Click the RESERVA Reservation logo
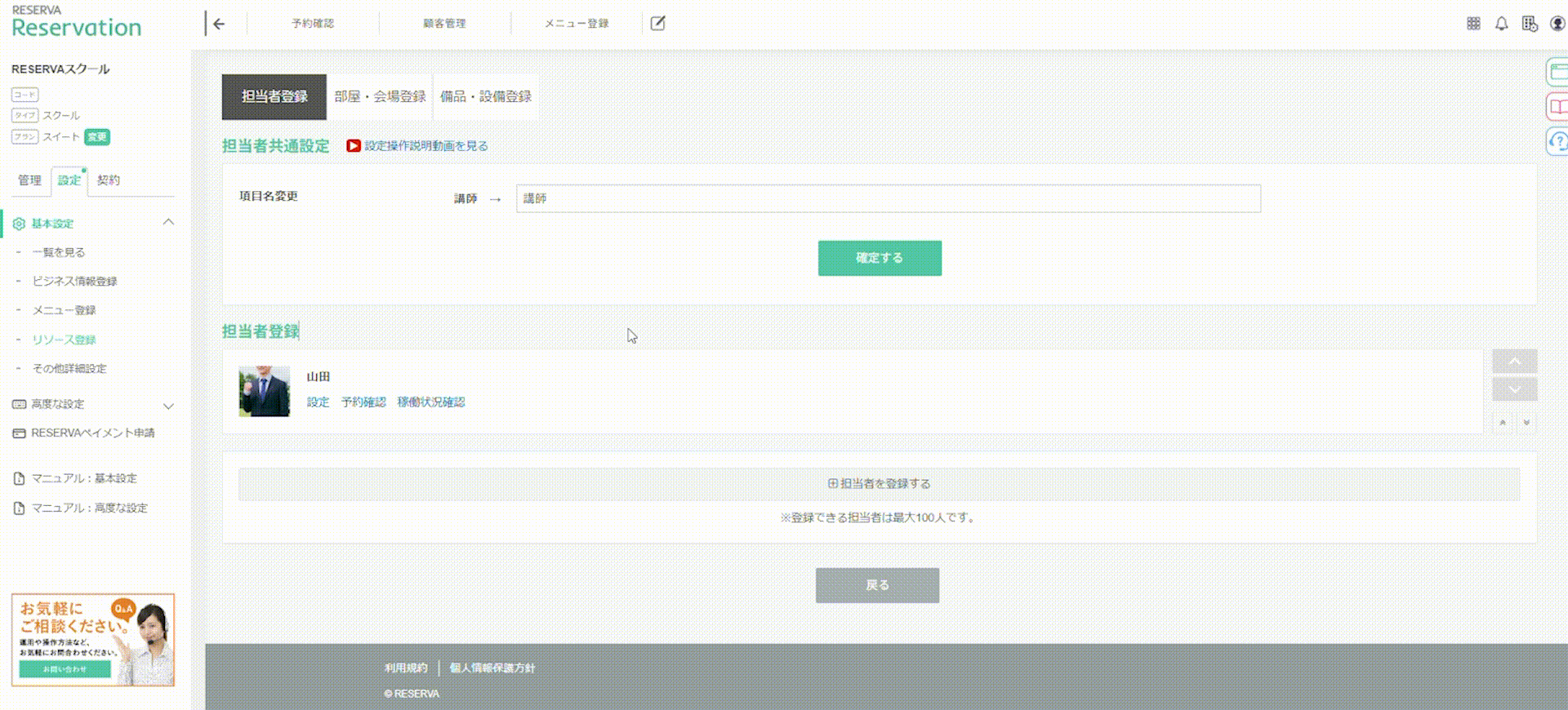Image resolution: width=1568 pixels, height=710 pixels. (x=76, y=22)
